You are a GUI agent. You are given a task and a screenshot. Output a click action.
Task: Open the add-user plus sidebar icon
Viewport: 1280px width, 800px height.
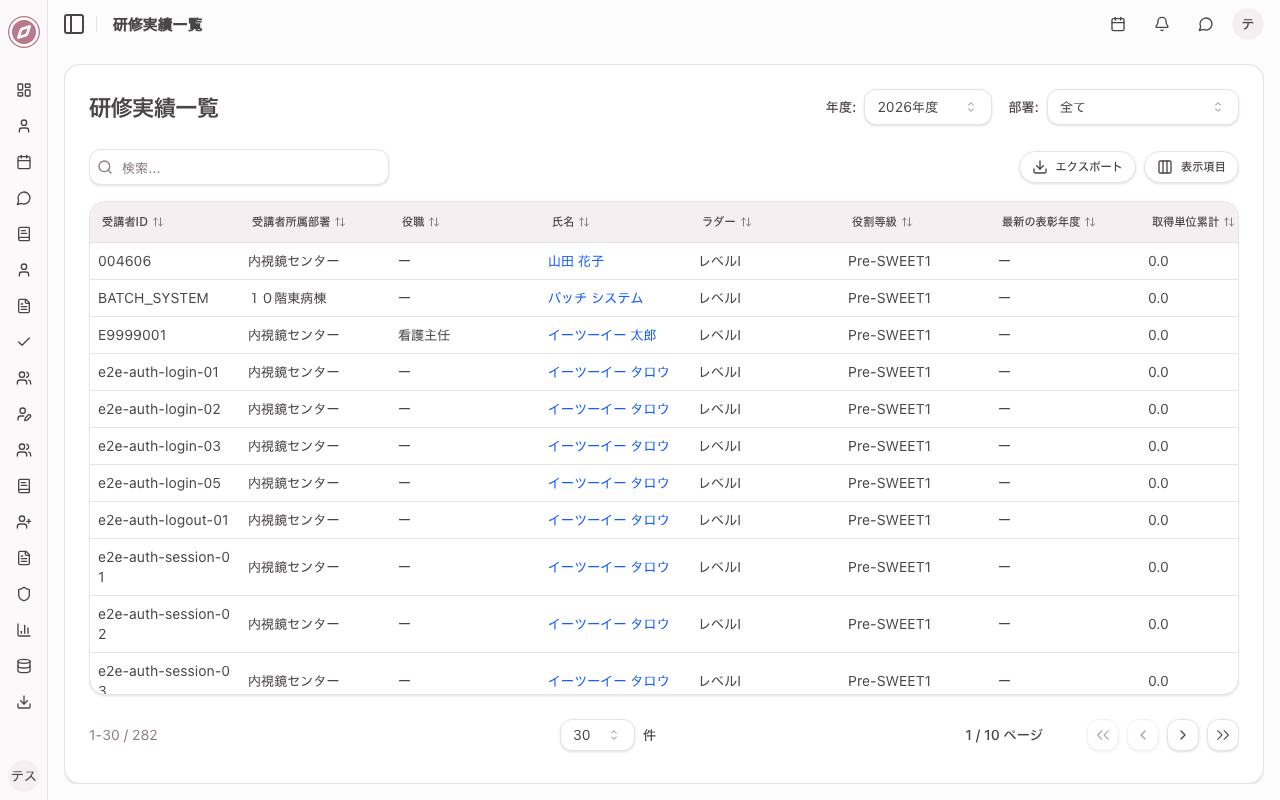[x=24, y=522]
